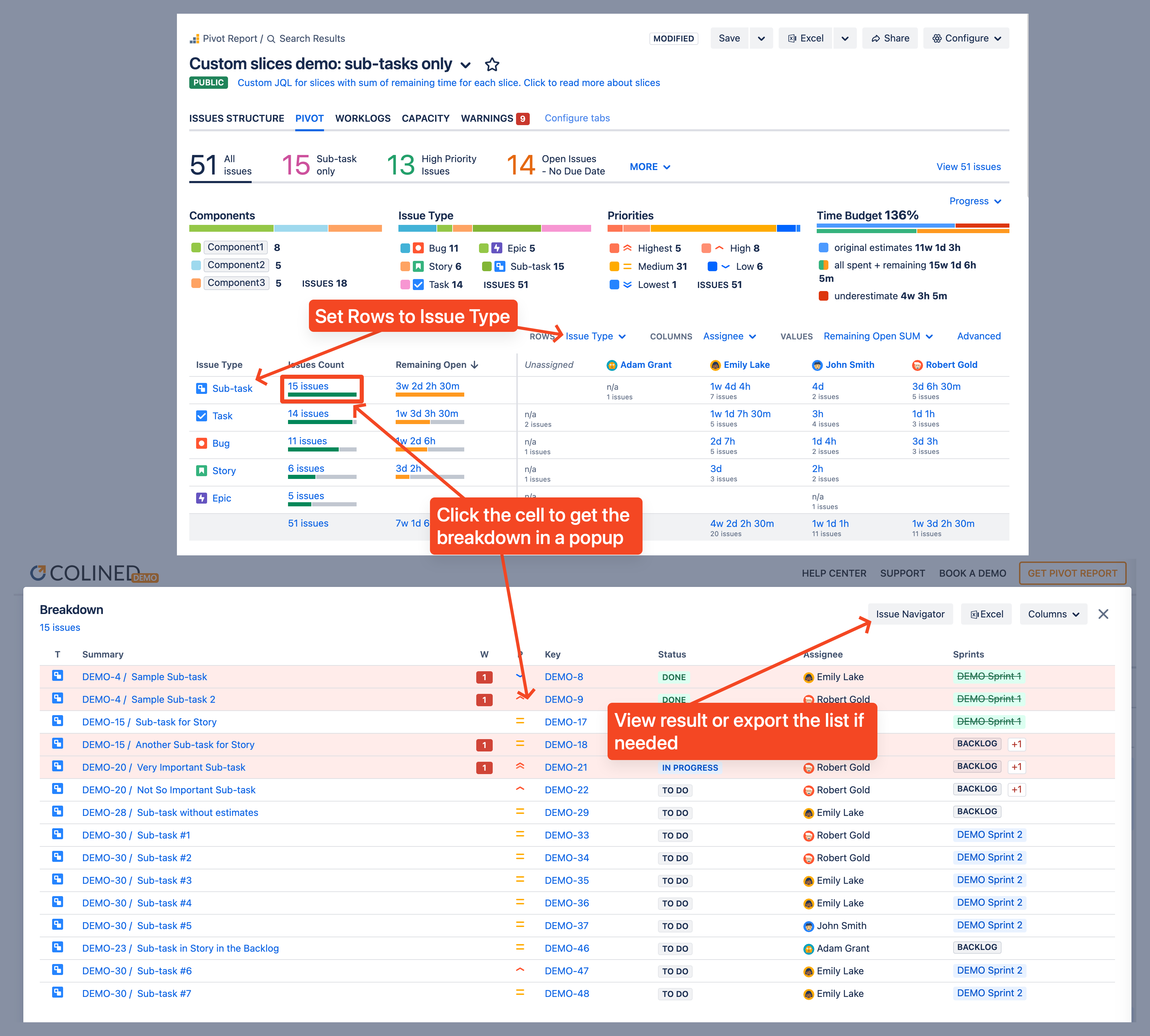Open the MORE metrics dropdown
This screenshot has height=1036, width=1150.
[649, 167]
